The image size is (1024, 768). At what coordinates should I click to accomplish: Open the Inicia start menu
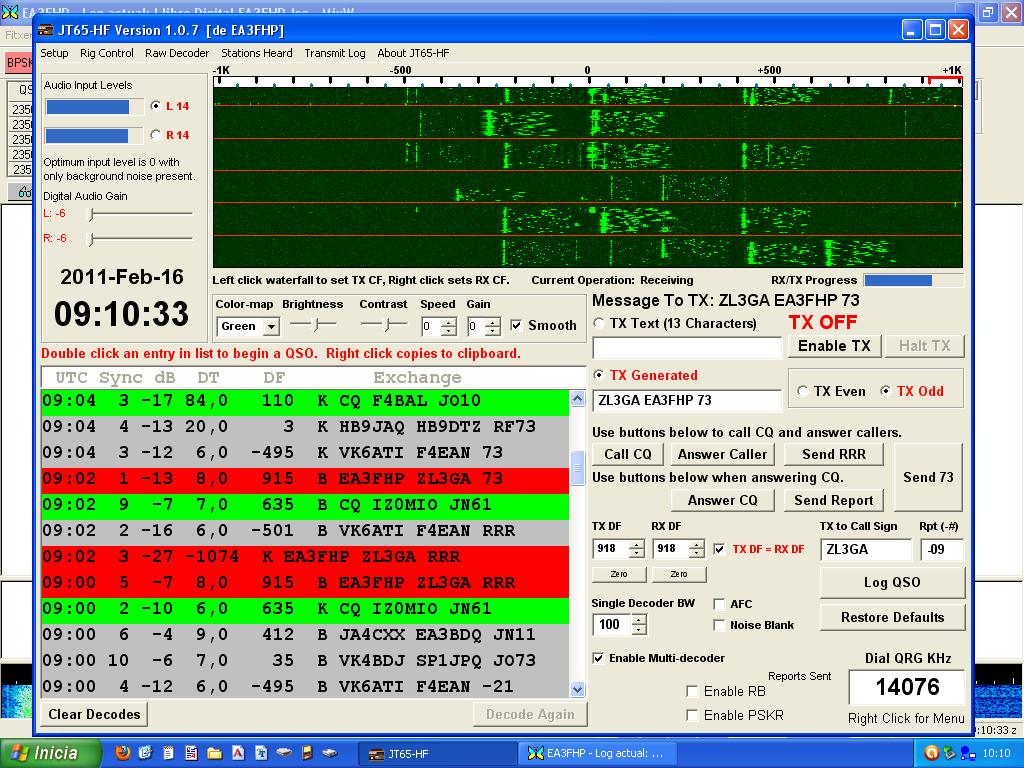[52, 753]
